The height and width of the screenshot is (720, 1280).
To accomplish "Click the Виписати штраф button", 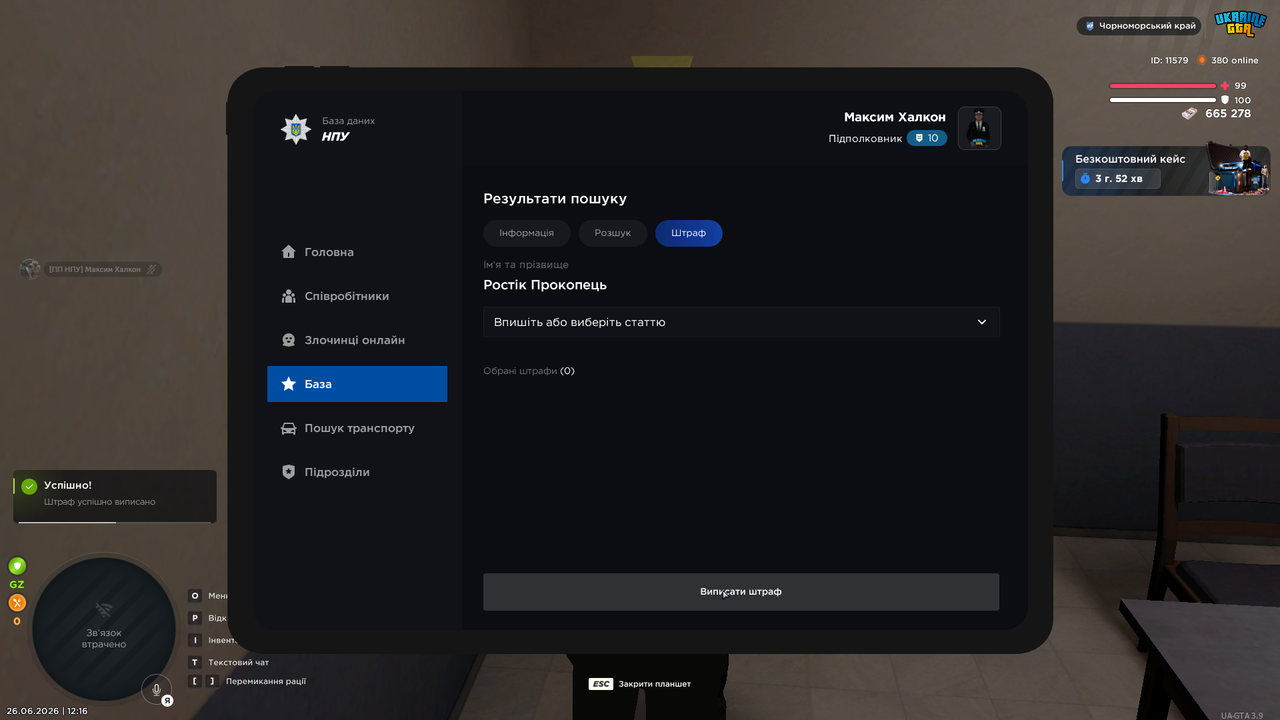I will point(741,592).
